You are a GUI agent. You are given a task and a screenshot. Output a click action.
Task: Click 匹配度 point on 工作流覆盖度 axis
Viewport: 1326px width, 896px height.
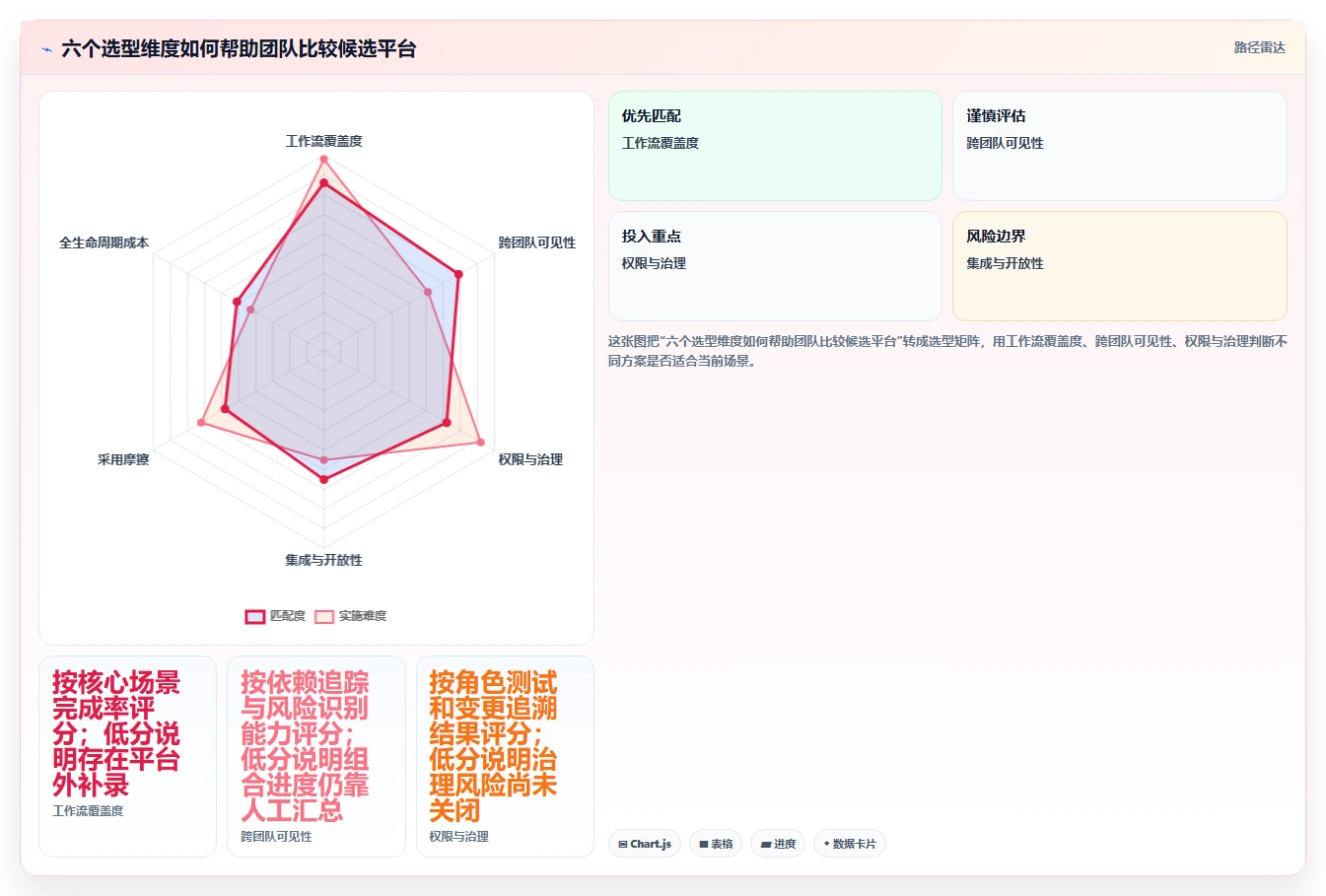tap(323, 182)
